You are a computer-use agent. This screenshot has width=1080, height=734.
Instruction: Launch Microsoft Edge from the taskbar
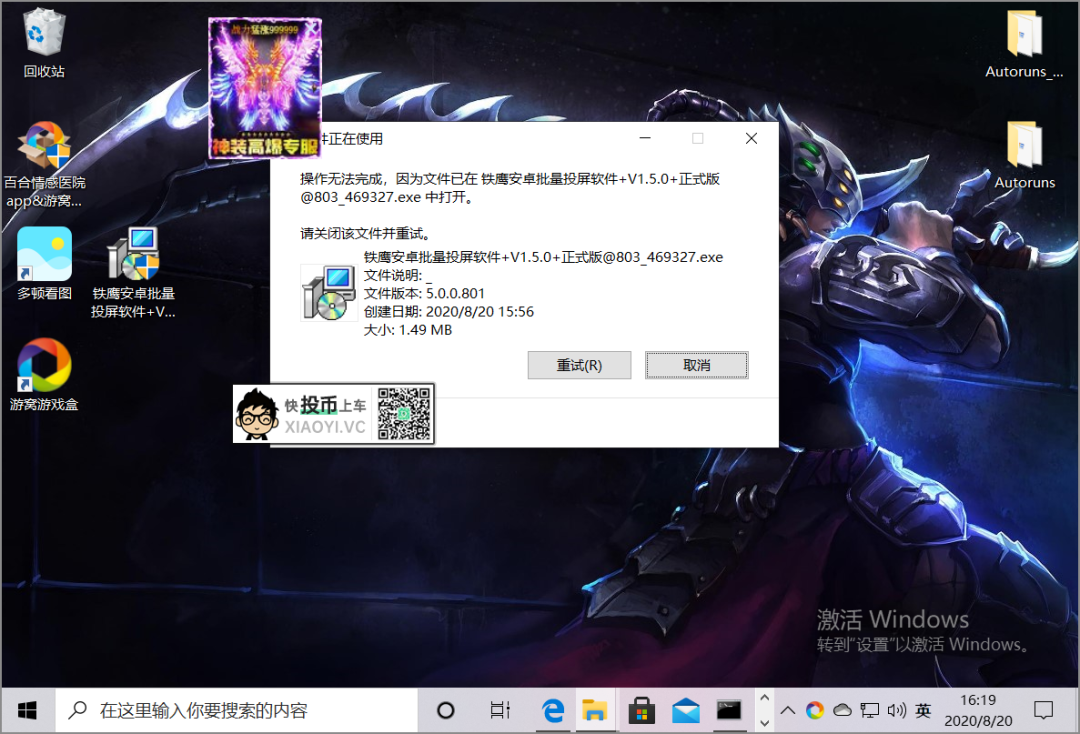553,710
